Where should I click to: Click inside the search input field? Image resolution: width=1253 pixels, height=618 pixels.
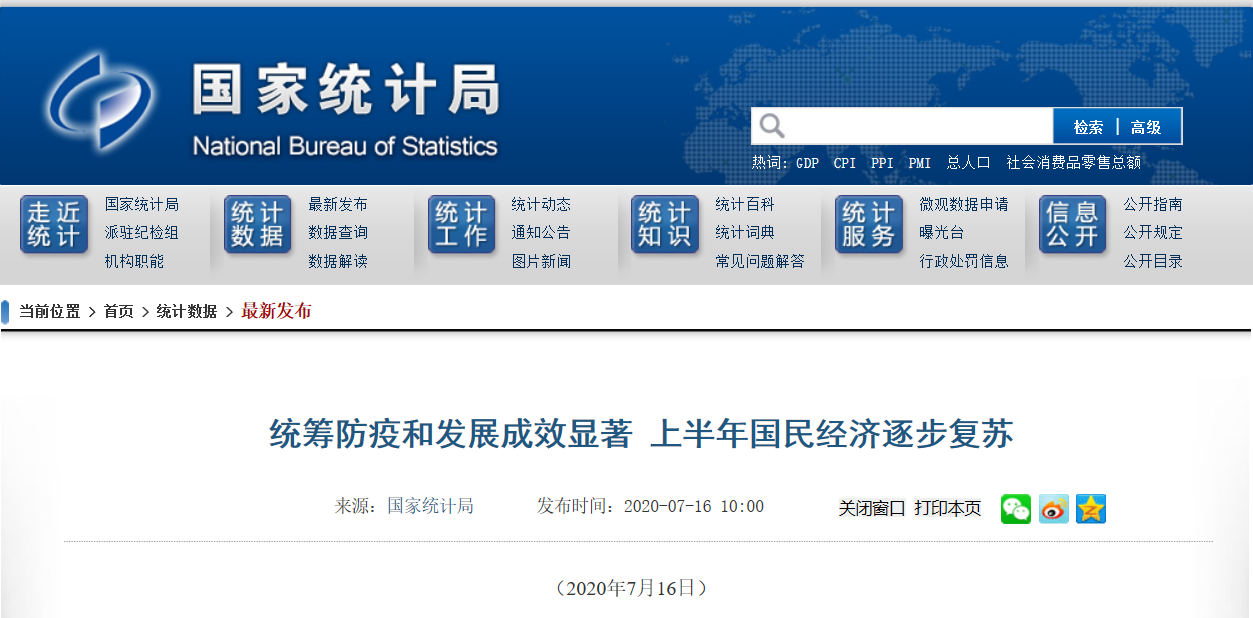click(x=910, y=125)
